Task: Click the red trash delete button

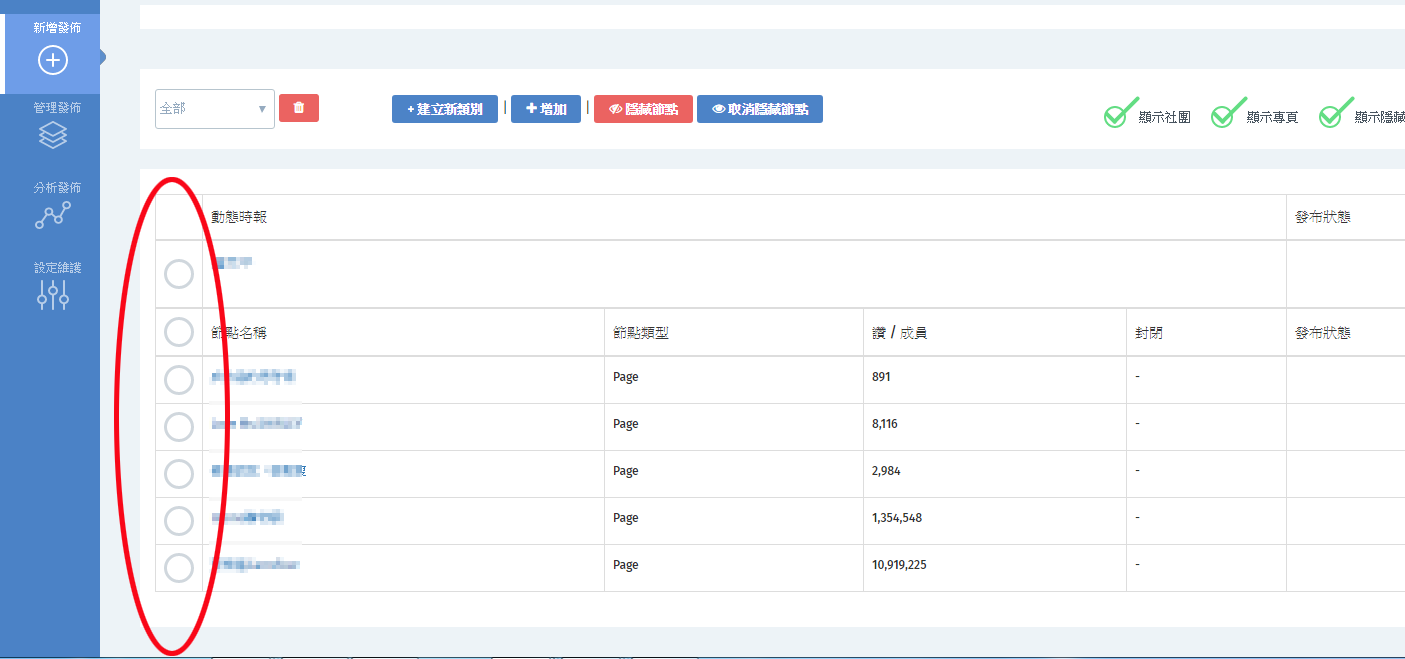Action: 299,108
